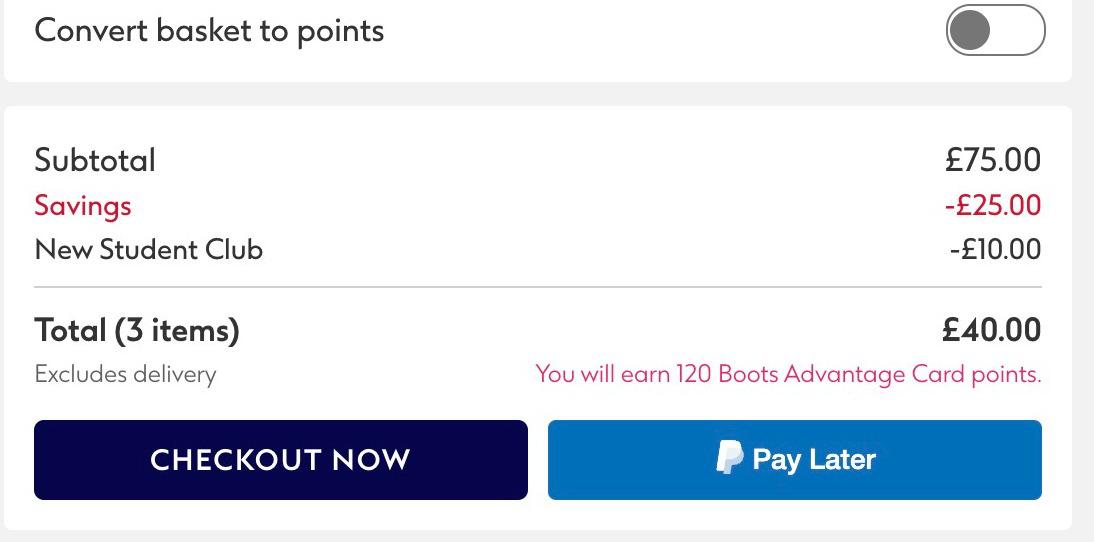Click the £75.00 subtotal amount

[993, 160]
